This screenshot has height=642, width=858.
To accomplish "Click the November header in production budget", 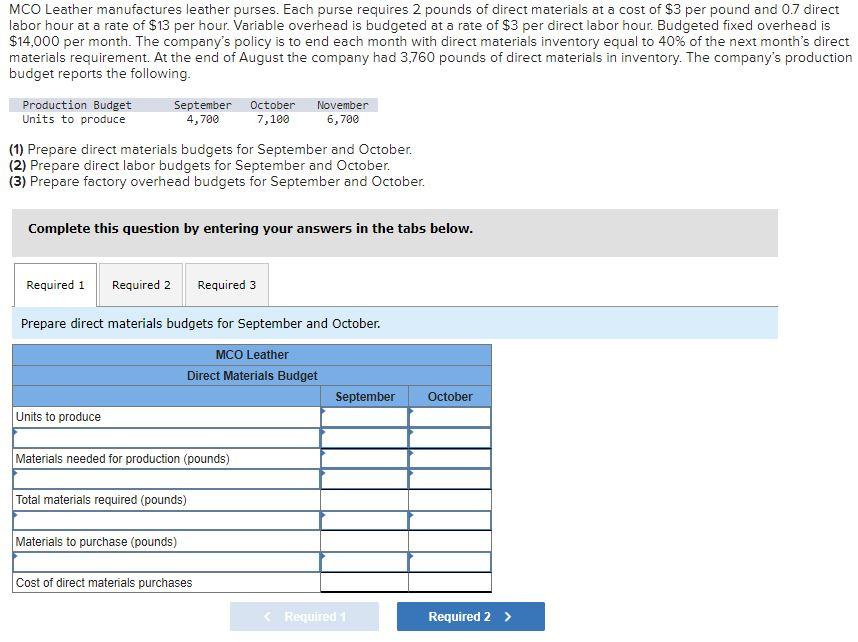I will (x=343, y=105).
